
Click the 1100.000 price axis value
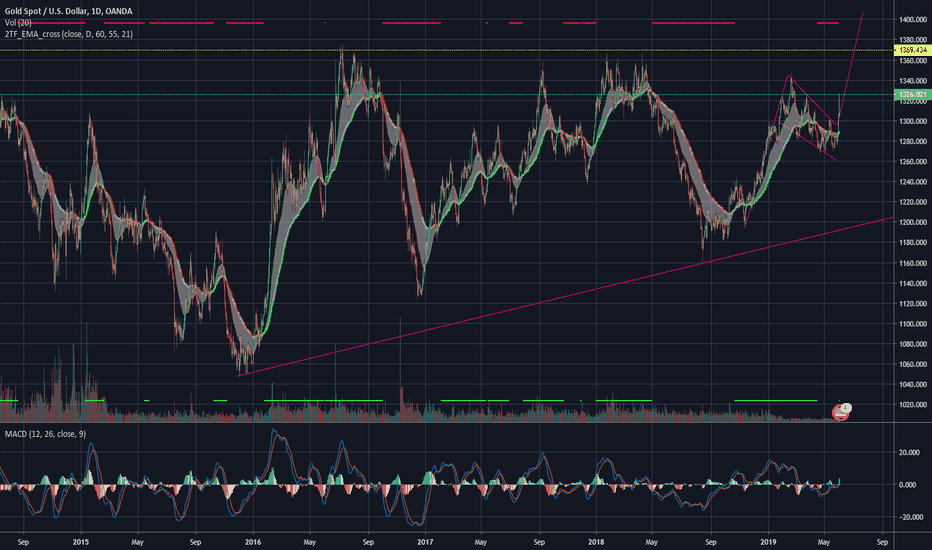click(x=913, y=324)
